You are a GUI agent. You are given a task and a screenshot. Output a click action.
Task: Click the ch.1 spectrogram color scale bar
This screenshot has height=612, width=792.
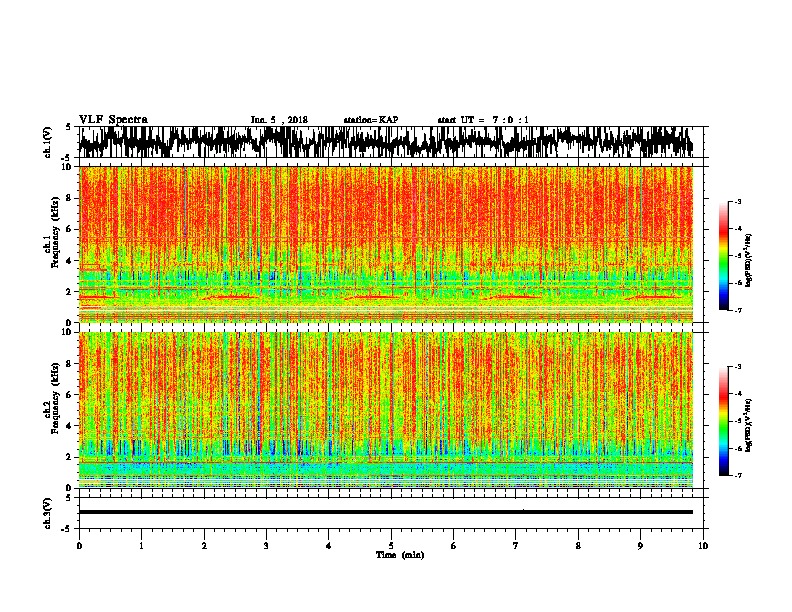723,256
